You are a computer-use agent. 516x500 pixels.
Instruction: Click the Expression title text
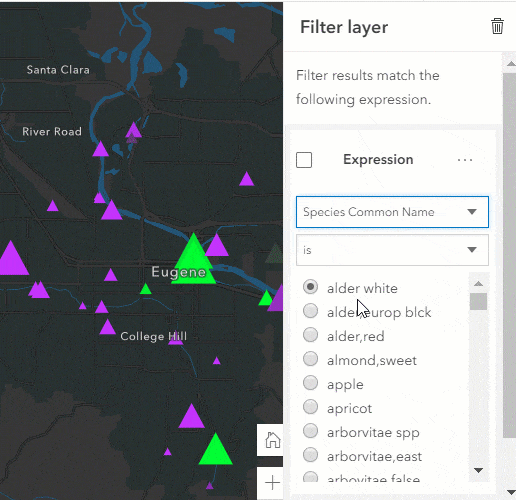coord(378,160)
